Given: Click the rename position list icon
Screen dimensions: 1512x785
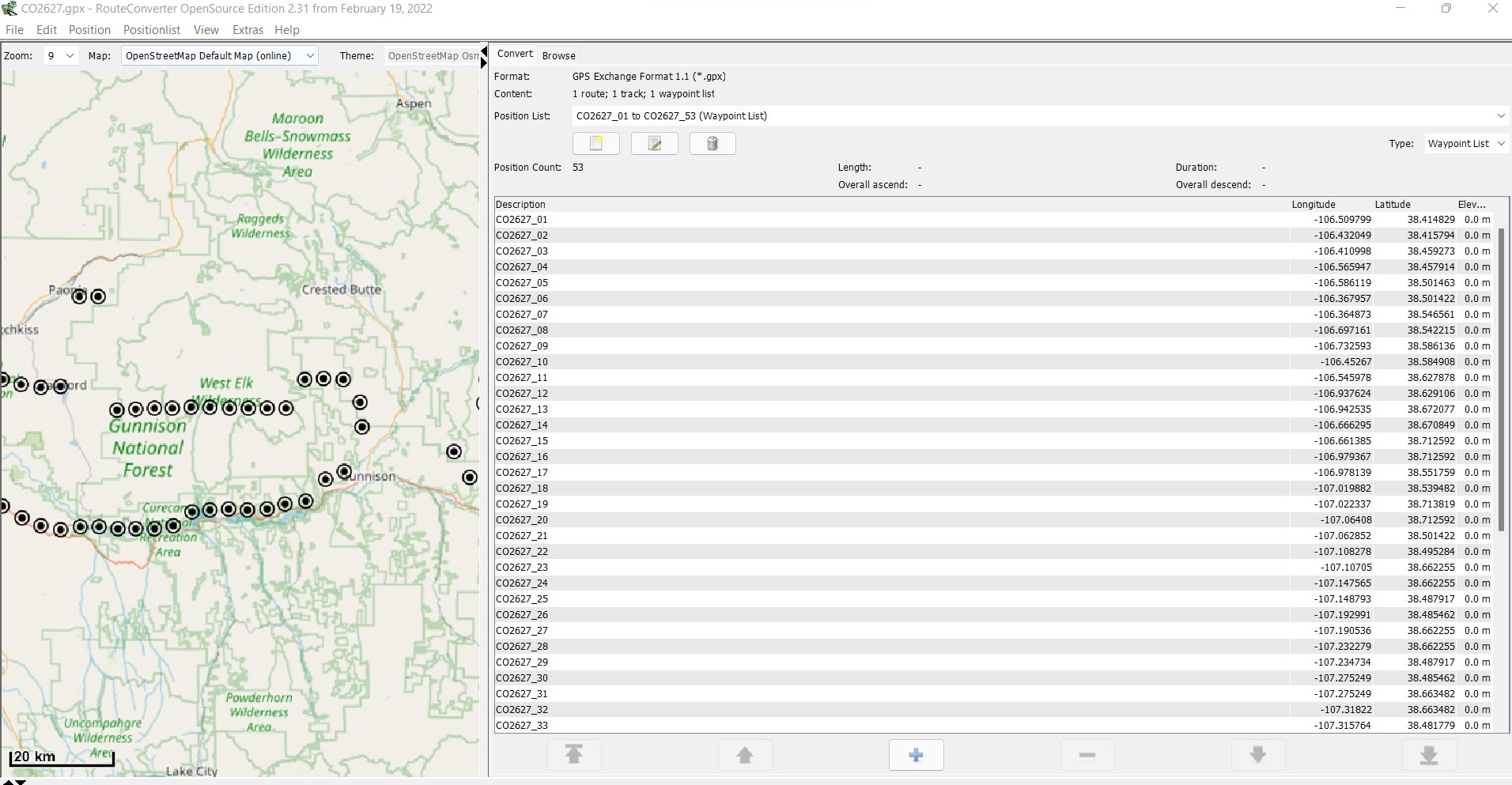Looking at the screenshot, I should [654, 143].
